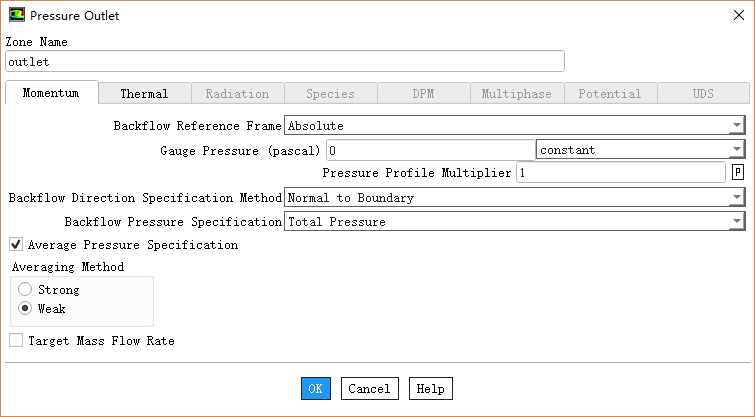The height and width of the screenshot is (417, 755).
Task: Select the Weak averaging method
Action: pyautogui.click(x=25, y=309)
